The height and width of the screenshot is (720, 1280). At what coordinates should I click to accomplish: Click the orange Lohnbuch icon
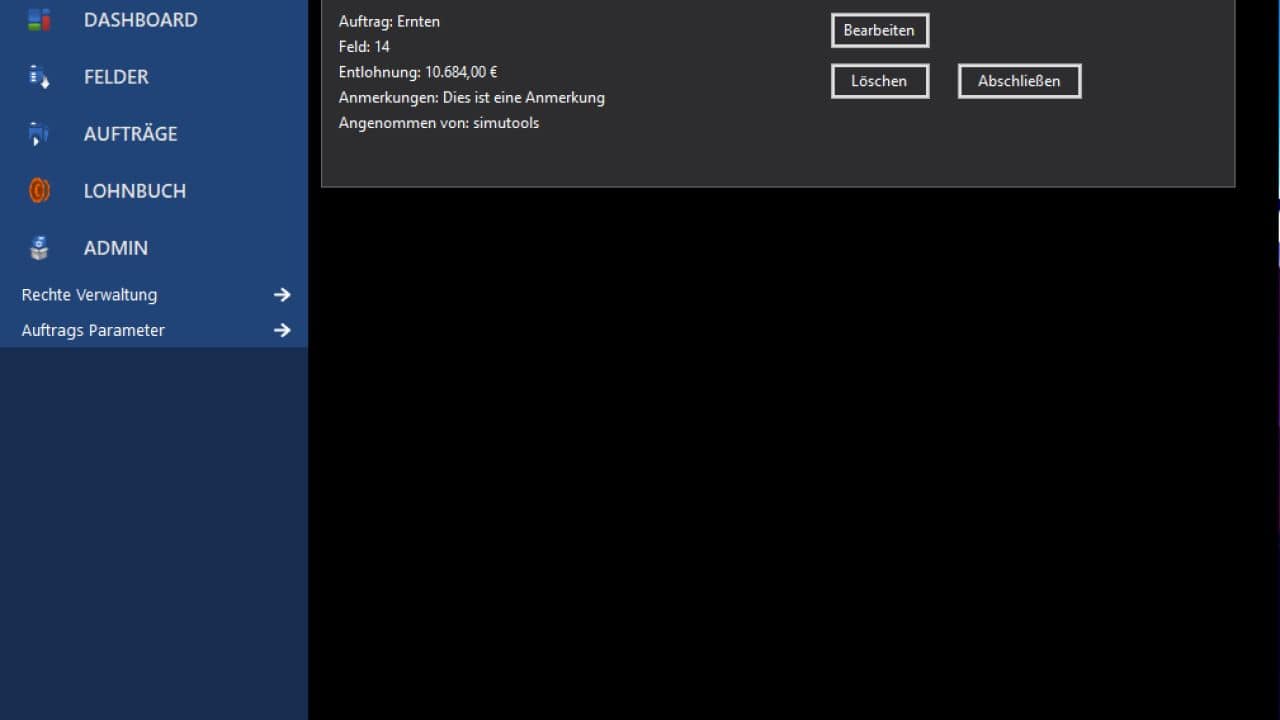pos(39,191)
